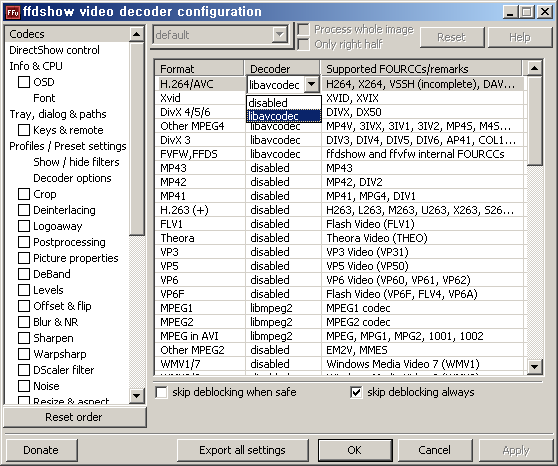This screenshot has height=466, width=558.
Task: Click the codec table scrollbar thumb
Action: 535,120
